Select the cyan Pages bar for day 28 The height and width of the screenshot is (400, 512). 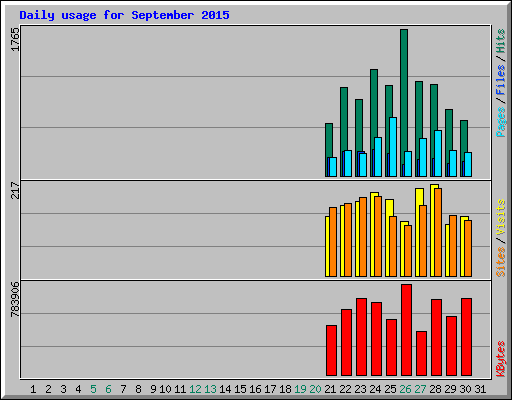[438, 153]
